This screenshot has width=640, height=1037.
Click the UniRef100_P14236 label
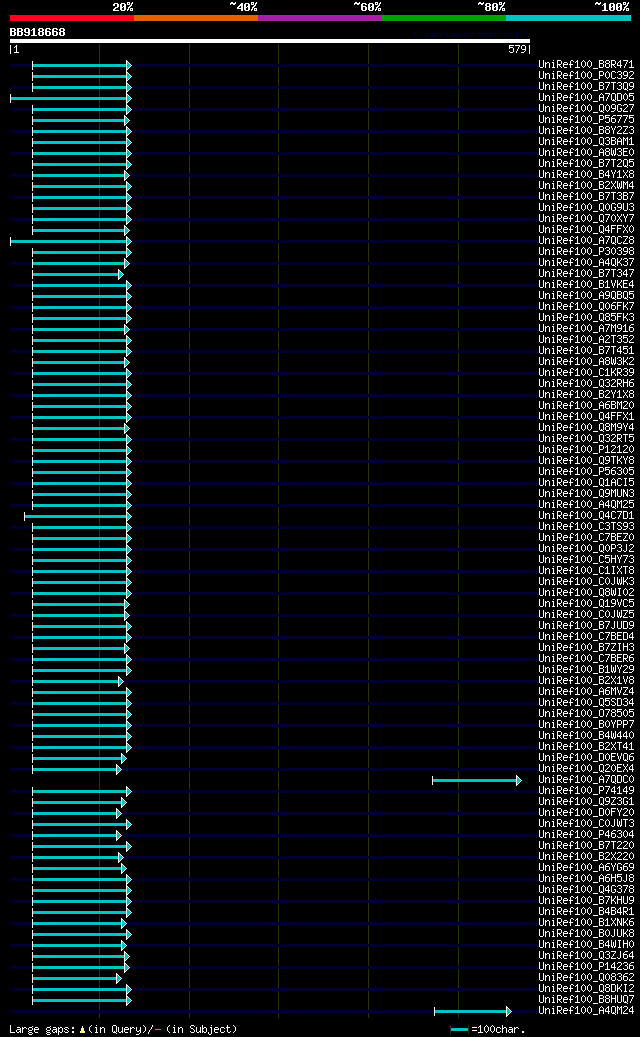pyautogui.click(x=586, y=967)
